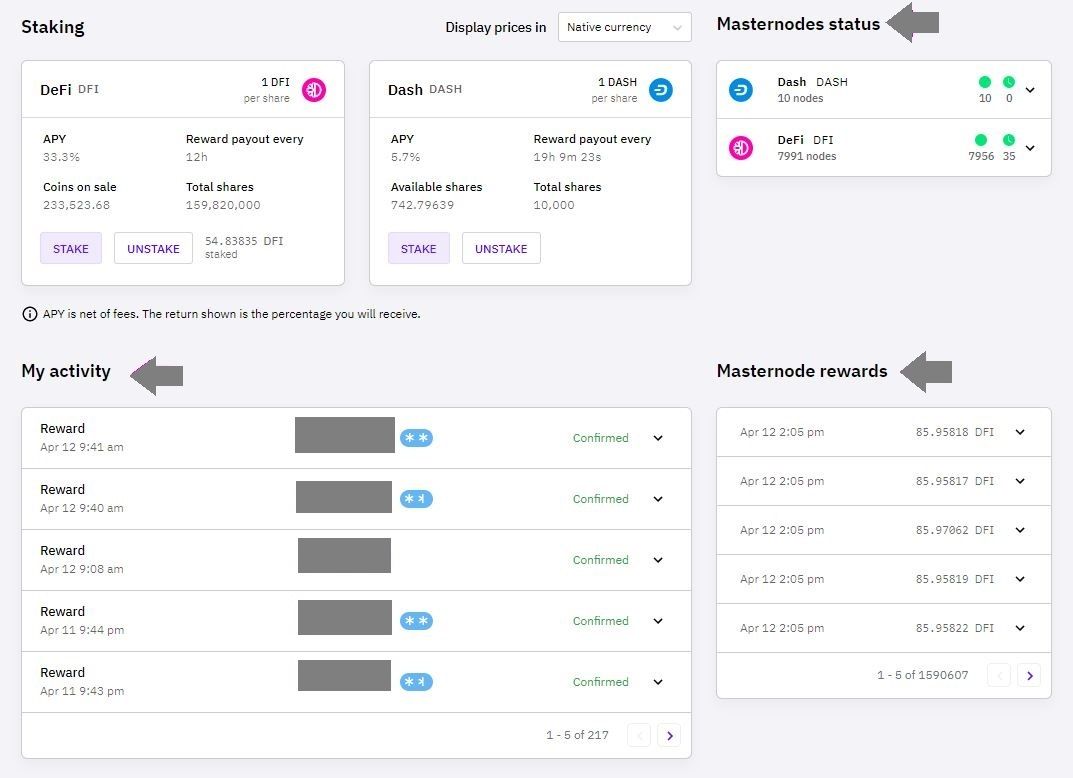Screen dimensions: 1073x778
Task: Click the 1 - 5 of 217 pagination text
Action: (x=577, y=735)
